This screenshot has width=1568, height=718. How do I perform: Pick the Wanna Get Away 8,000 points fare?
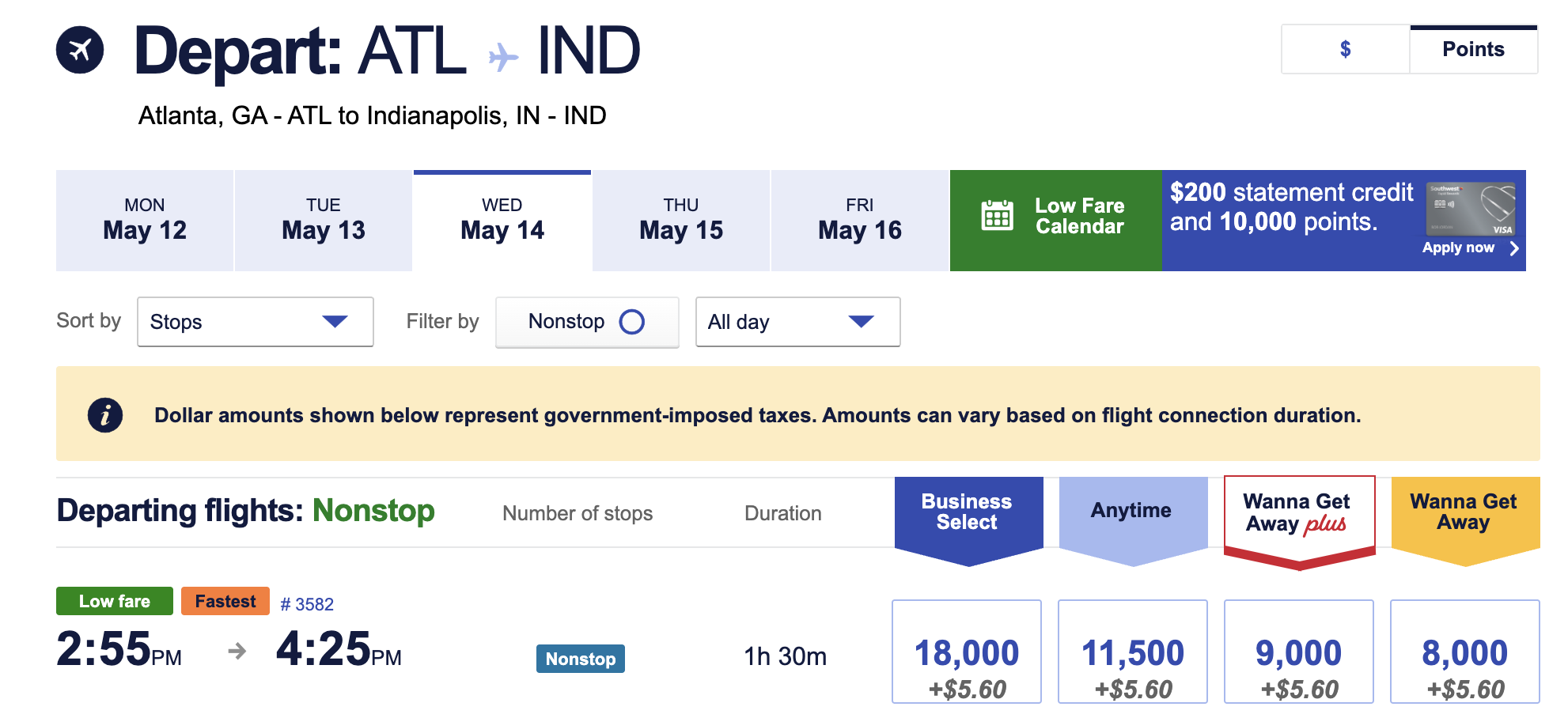point(1464,652)
